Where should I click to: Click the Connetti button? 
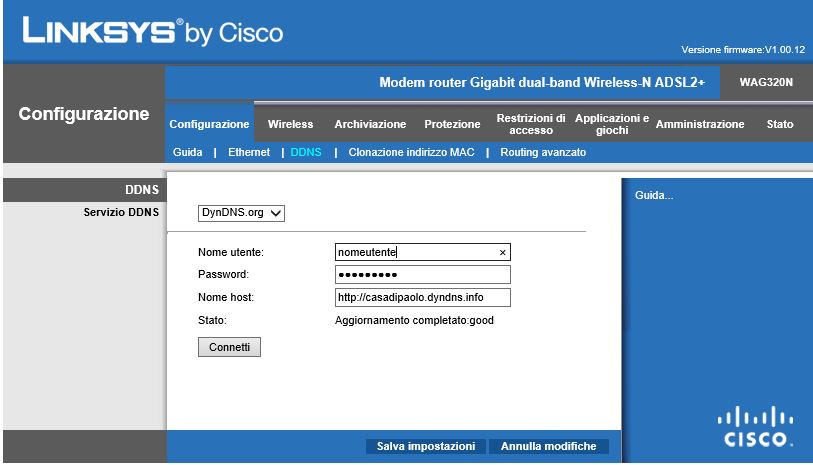pos(229,347)
